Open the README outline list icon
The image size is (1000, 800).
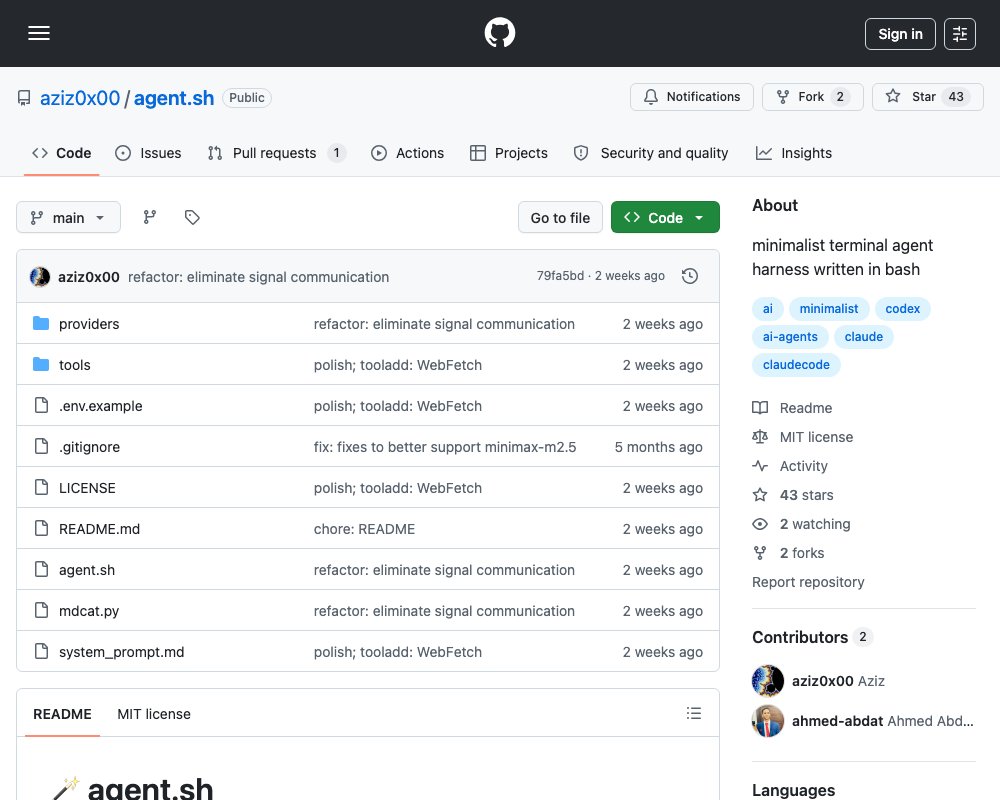pyautogui.click(x=694, y=713)
